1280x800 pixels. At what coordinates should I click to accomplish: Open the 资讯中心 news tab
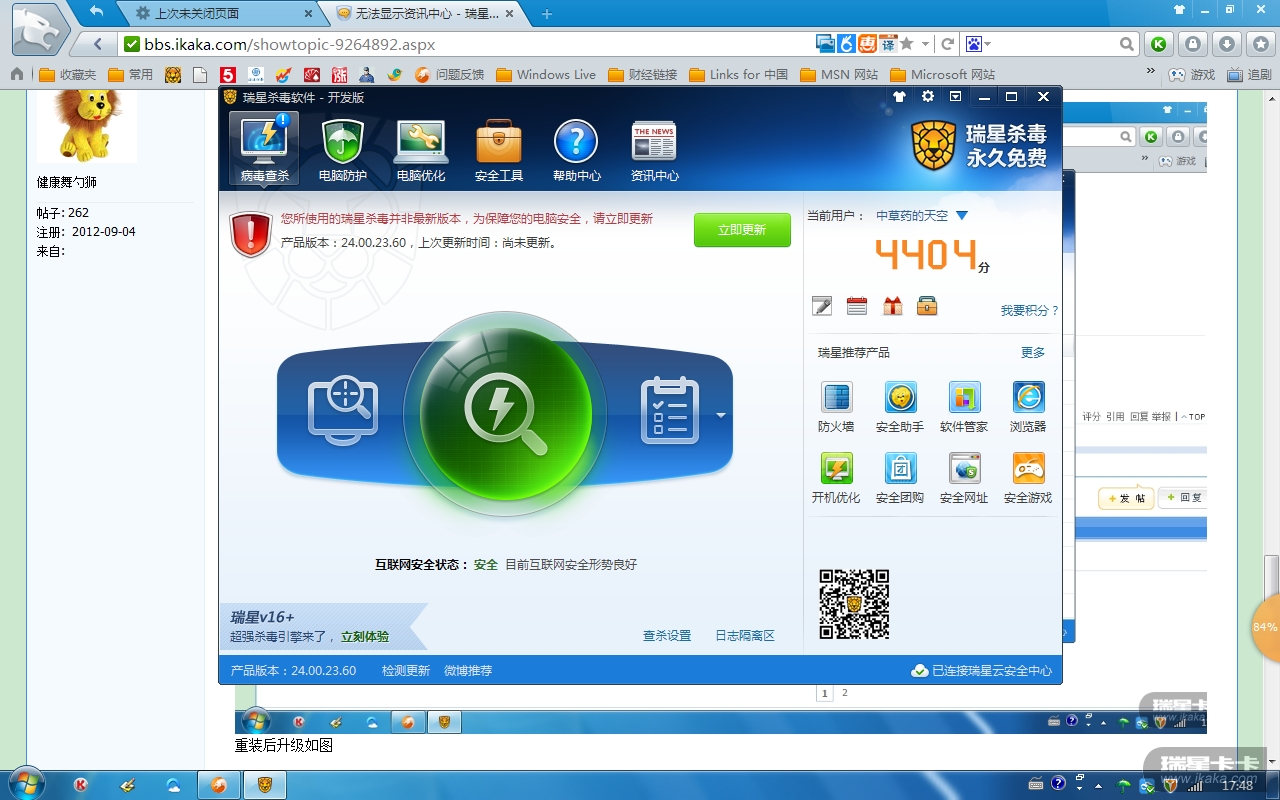coord(655,151)
